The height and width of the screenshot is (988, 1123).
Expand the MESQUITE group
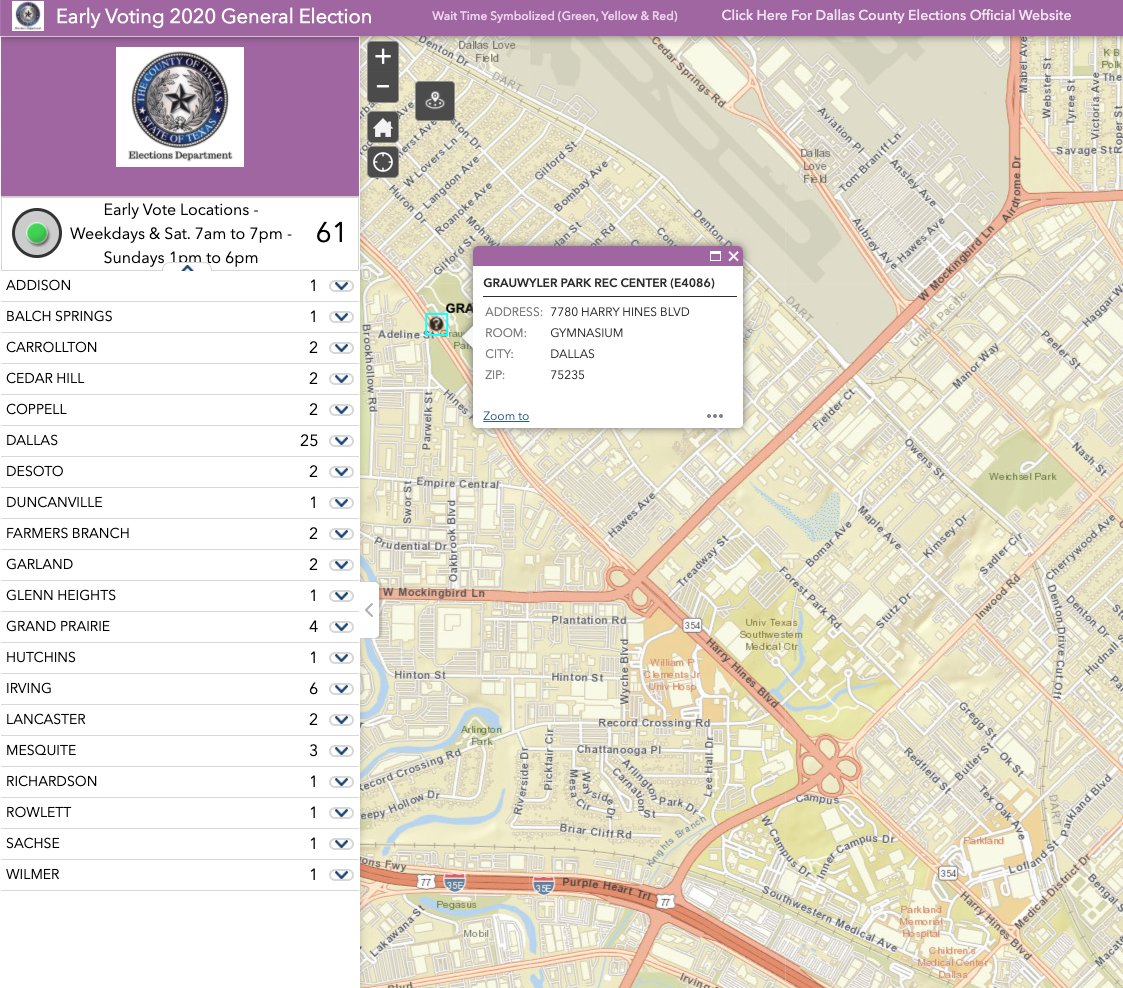pyautogui.click(x=342, y=750)
